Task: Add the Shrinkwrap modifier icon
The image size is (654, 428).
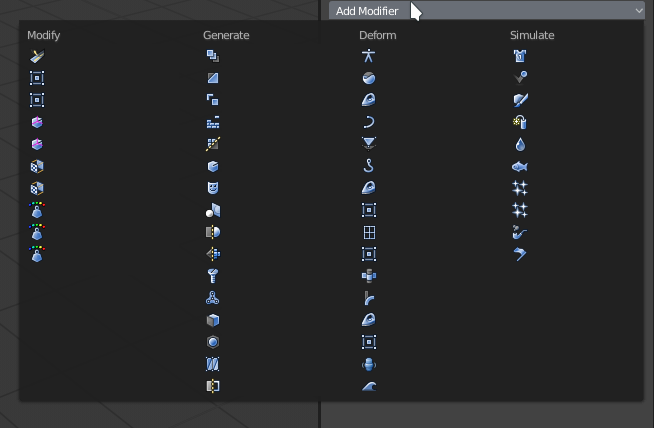Action: click(x=369, y=276)
